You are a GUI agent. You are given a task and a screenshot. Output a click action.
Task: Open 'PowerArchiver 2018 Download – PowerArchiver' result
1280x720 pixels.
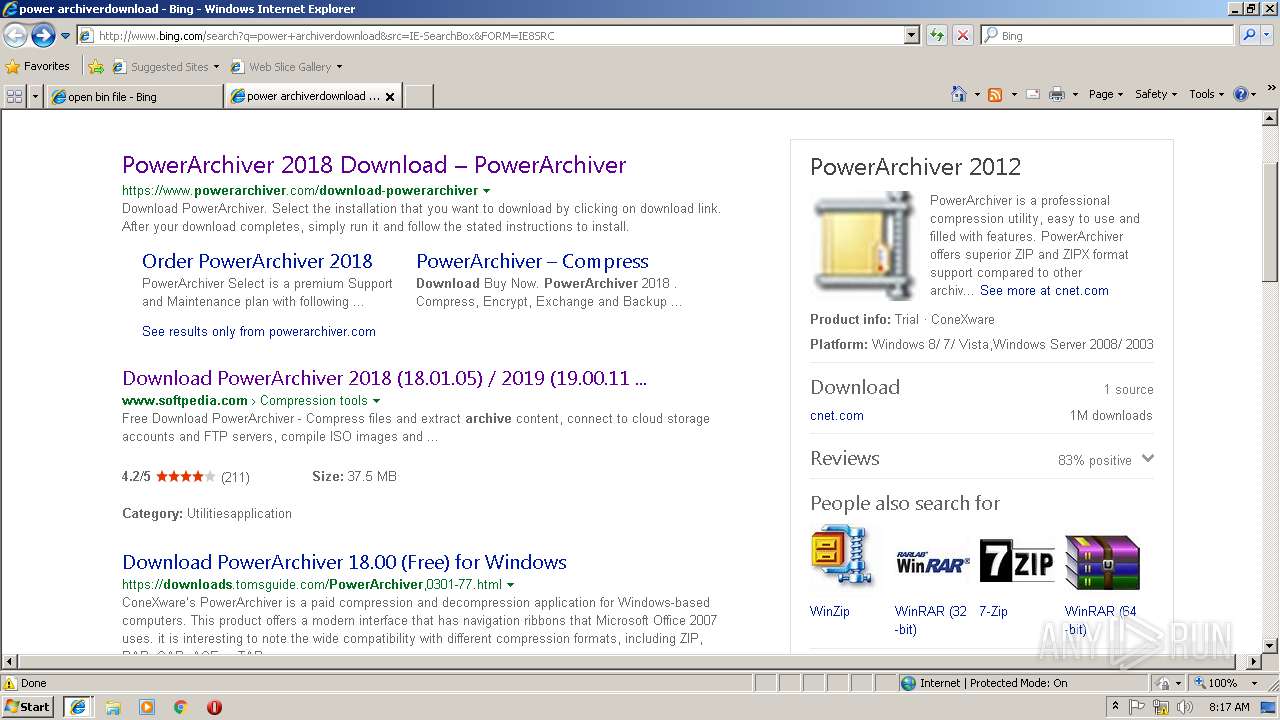pos(374,165)
